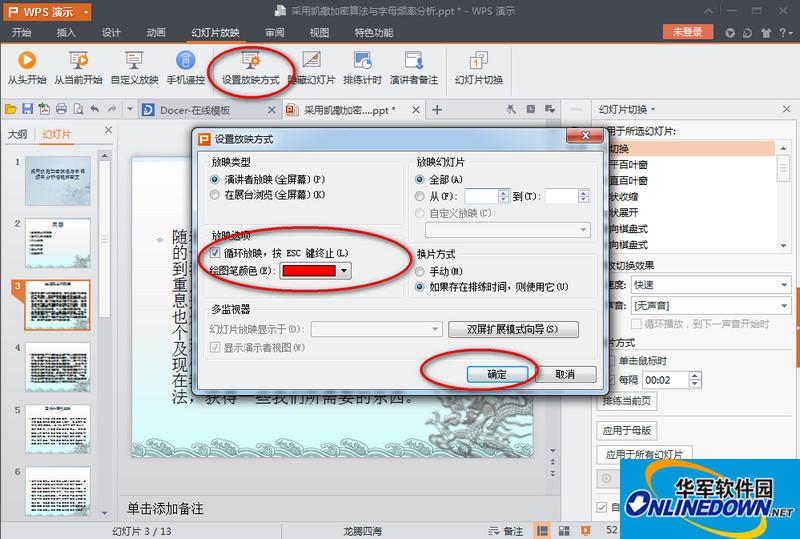Open the 动画 ribbon tab

point(156,33)
